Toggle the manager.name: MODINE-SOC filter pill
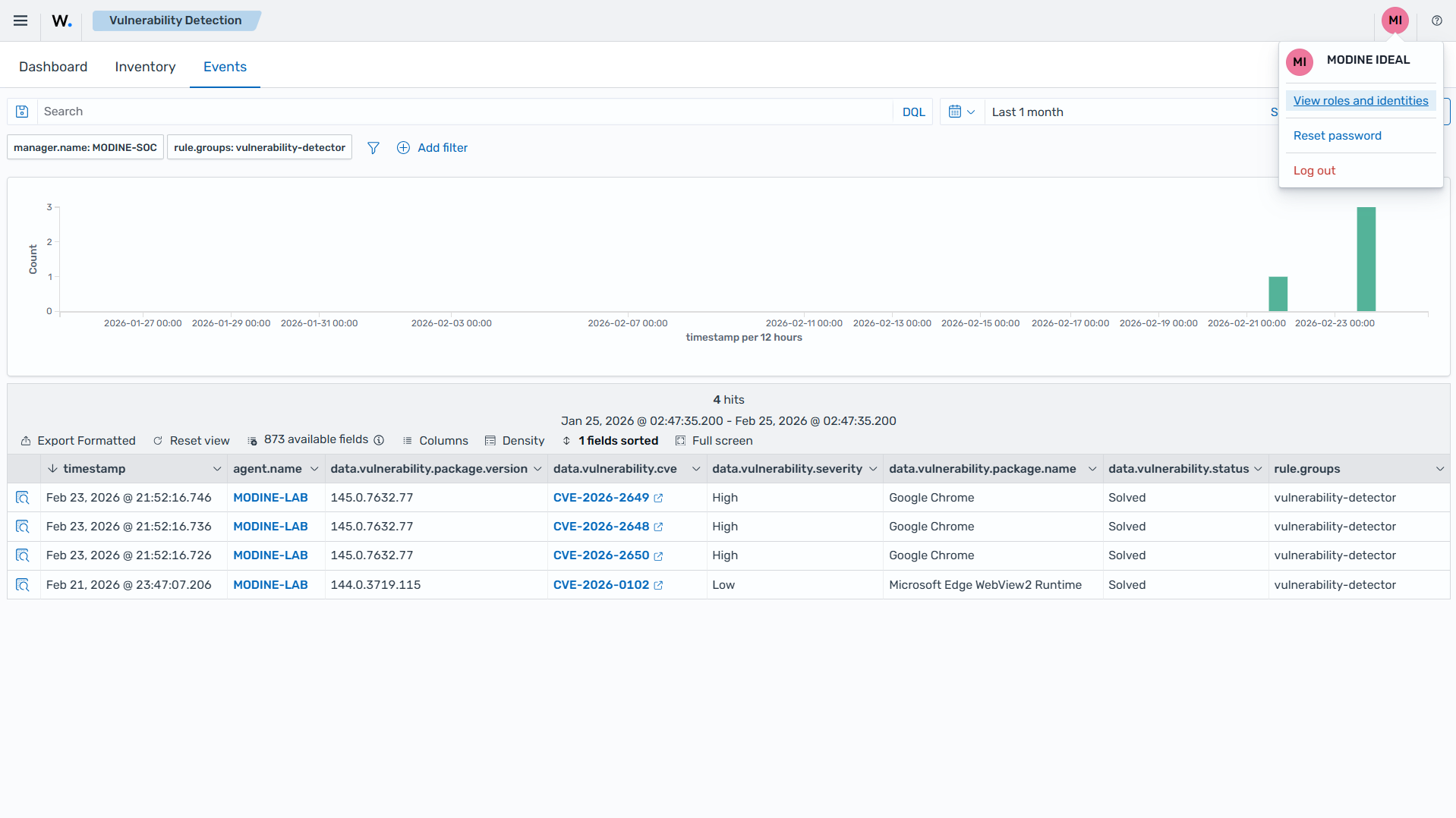 (84, 146)
